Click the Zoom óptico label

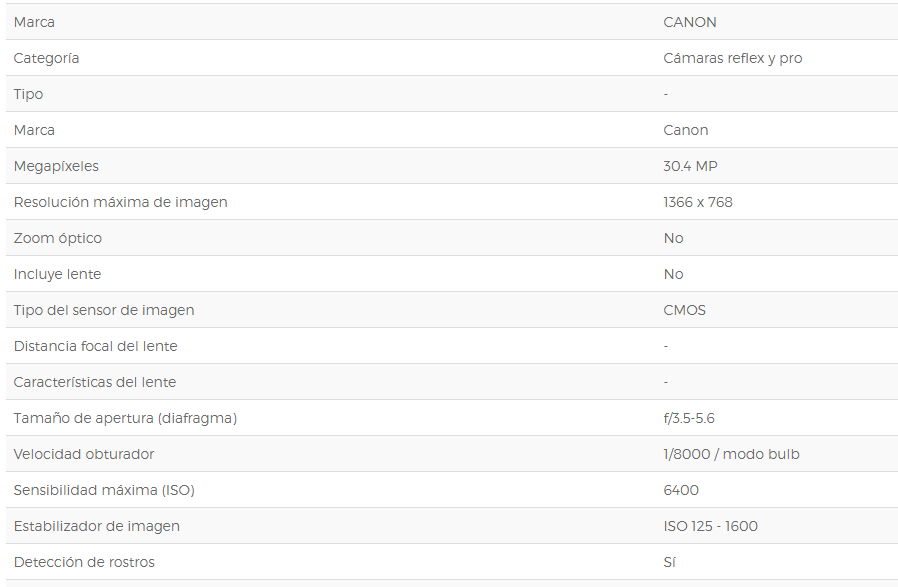coord(58,239)
